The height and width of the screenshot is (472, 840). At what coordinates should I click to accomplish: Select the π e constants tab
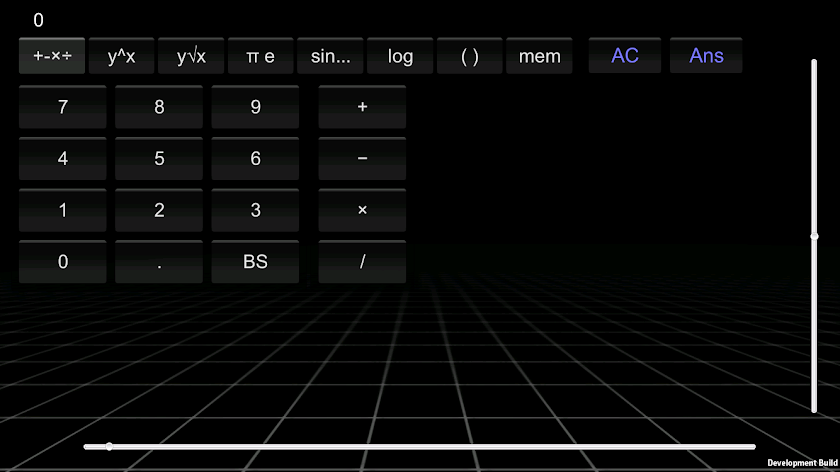click(x=260, y=56)
